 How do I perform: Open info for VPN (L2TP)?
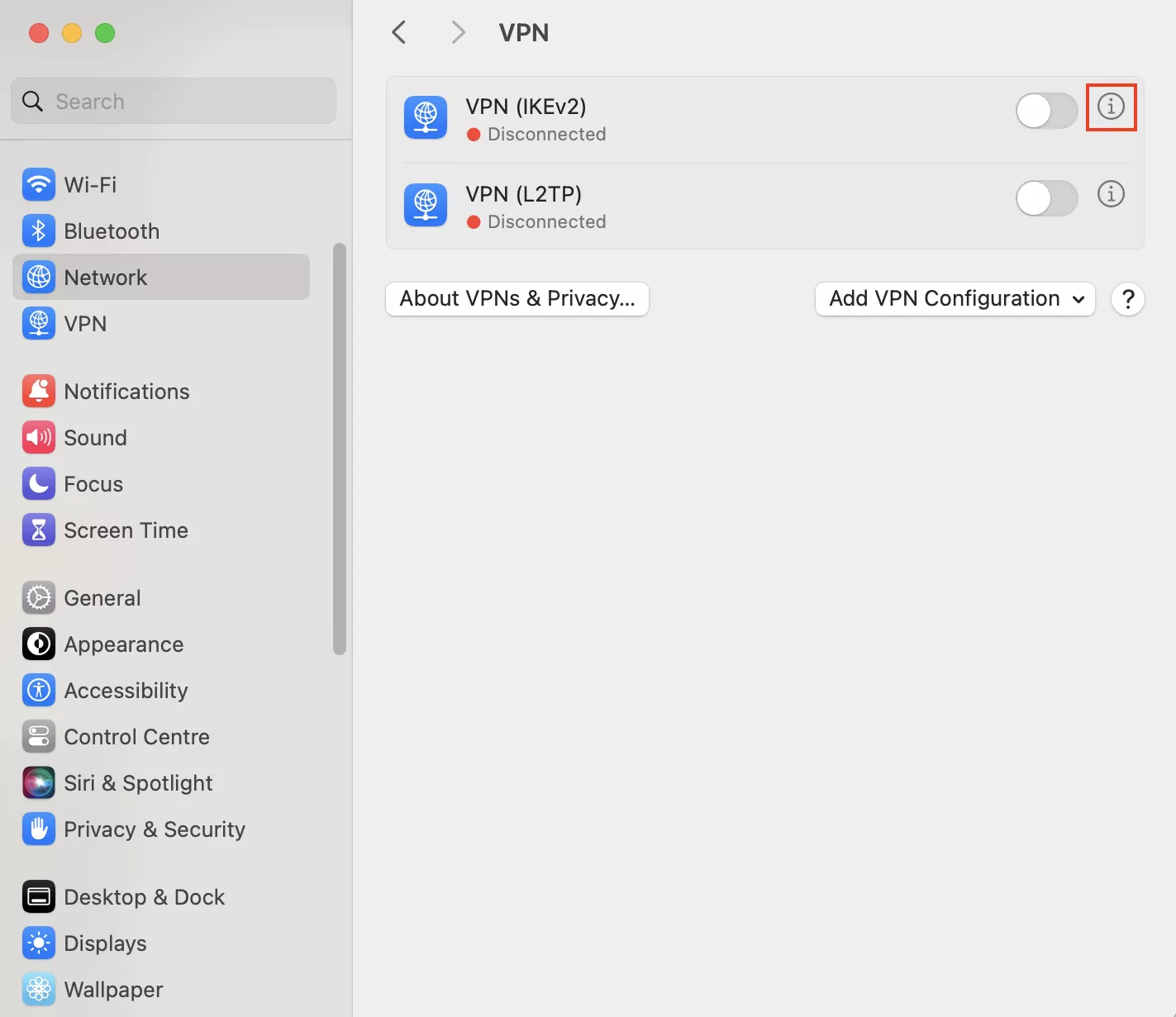(x=1111, y=194)
